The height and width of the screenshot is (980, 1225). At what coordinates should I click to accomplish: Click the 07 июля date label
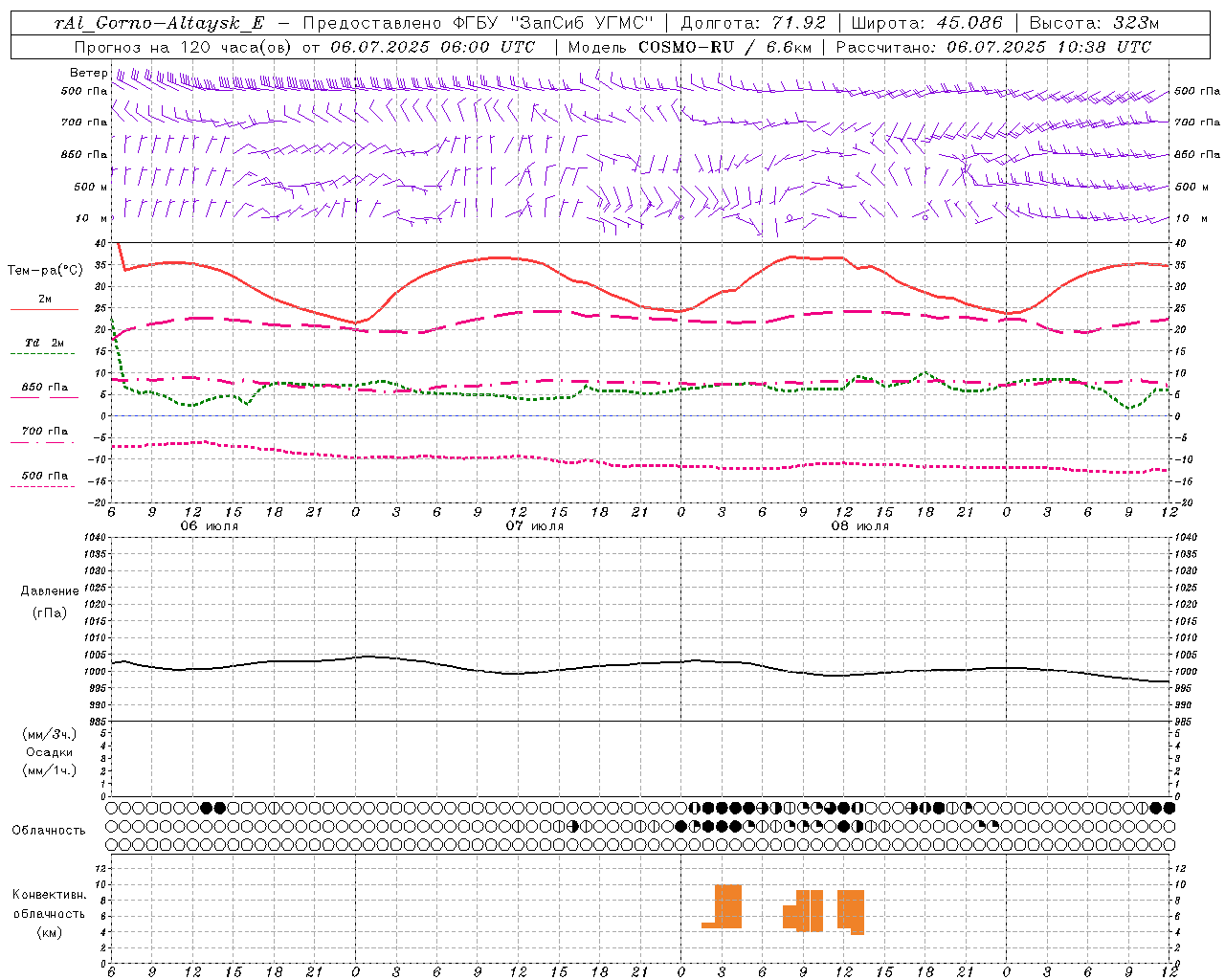point(535,526)
